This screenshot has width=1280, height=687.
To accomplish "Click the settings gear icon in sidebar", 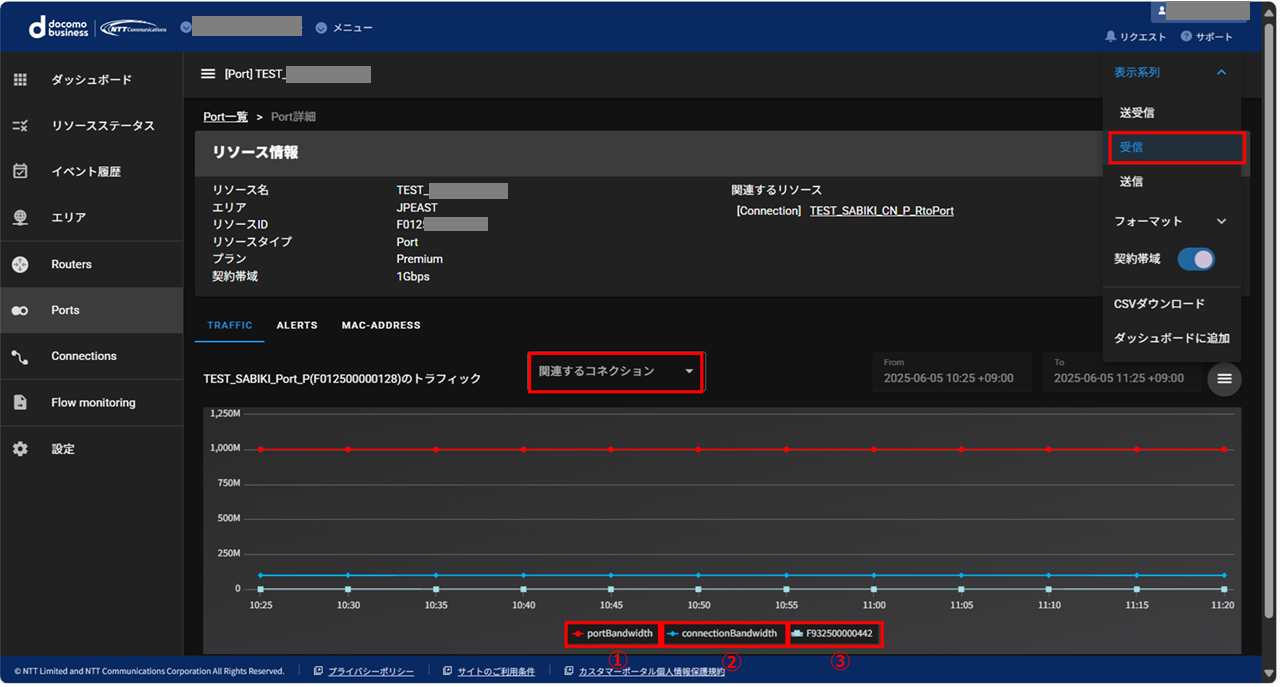I will (20, 449).
